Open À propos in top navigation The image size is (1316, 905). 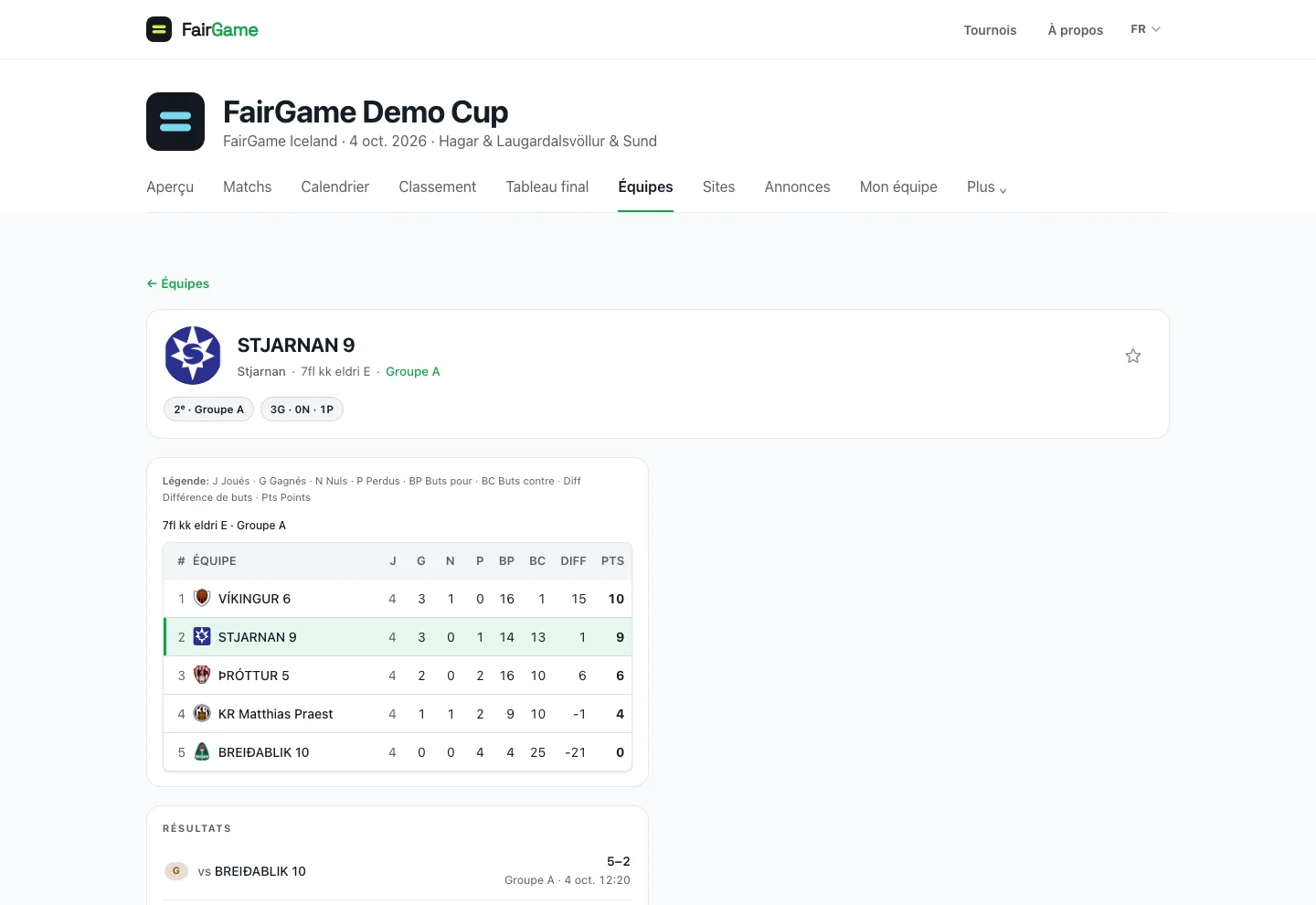pyautogui.click(x=1076, y=30)
